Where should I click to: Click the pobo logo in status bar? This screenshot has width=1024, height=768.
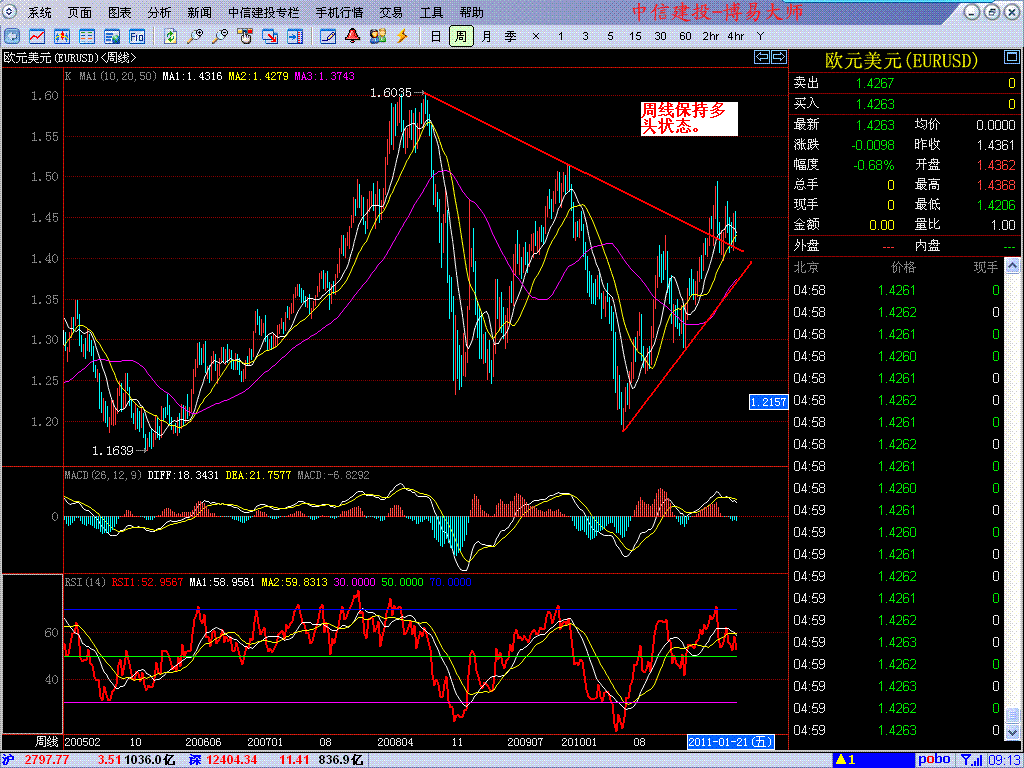coord(936,760)
